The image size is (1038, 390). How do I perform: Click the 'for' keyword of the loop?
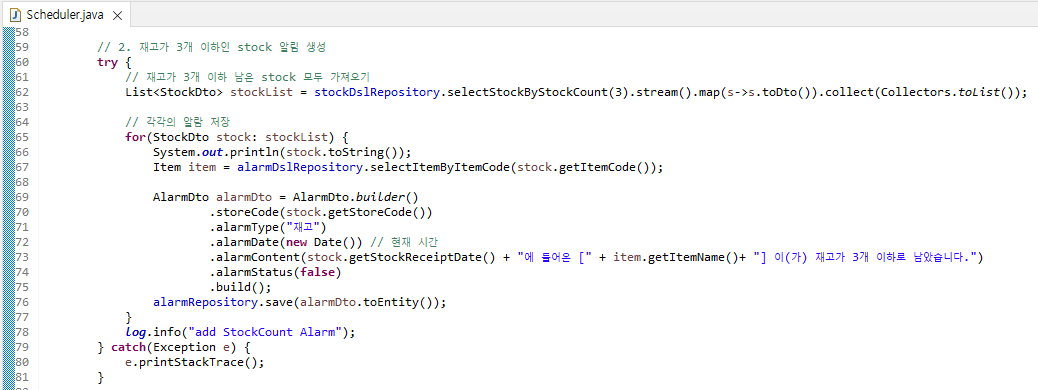(x=135, y=137)
